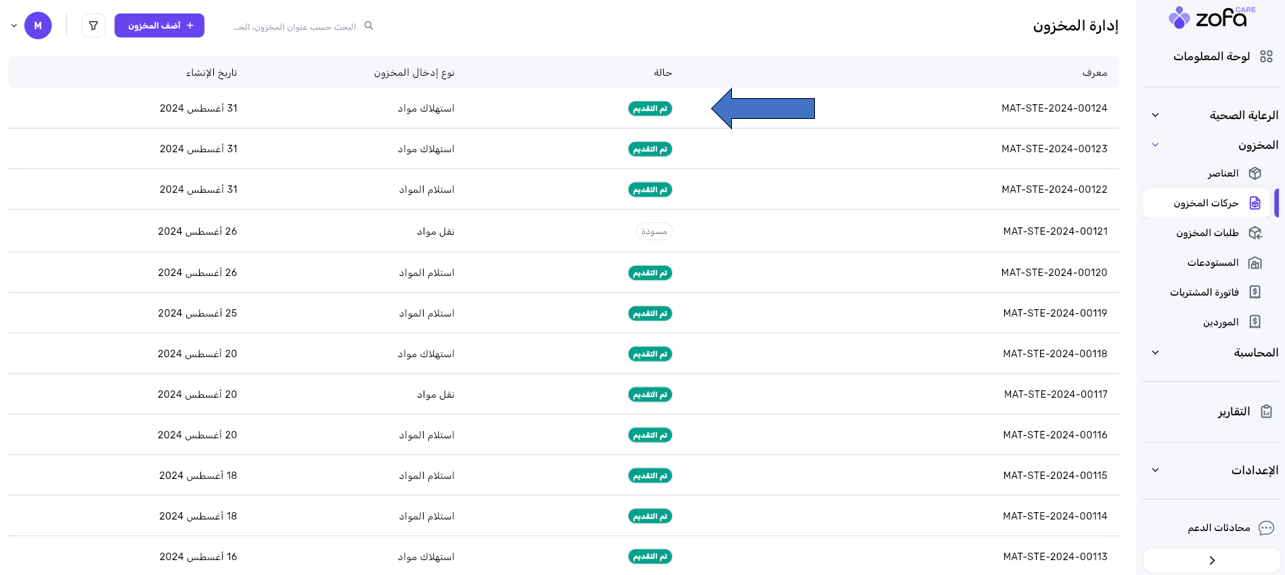Click the مسودة status badge

tap(654, 231)
